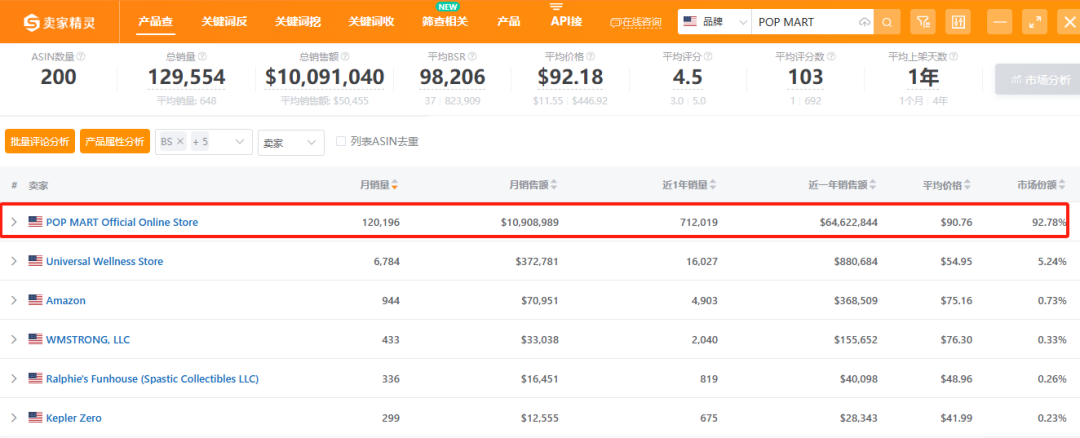Click the US flag beside WMSTRONG, LLC

[x=35, y=340]
